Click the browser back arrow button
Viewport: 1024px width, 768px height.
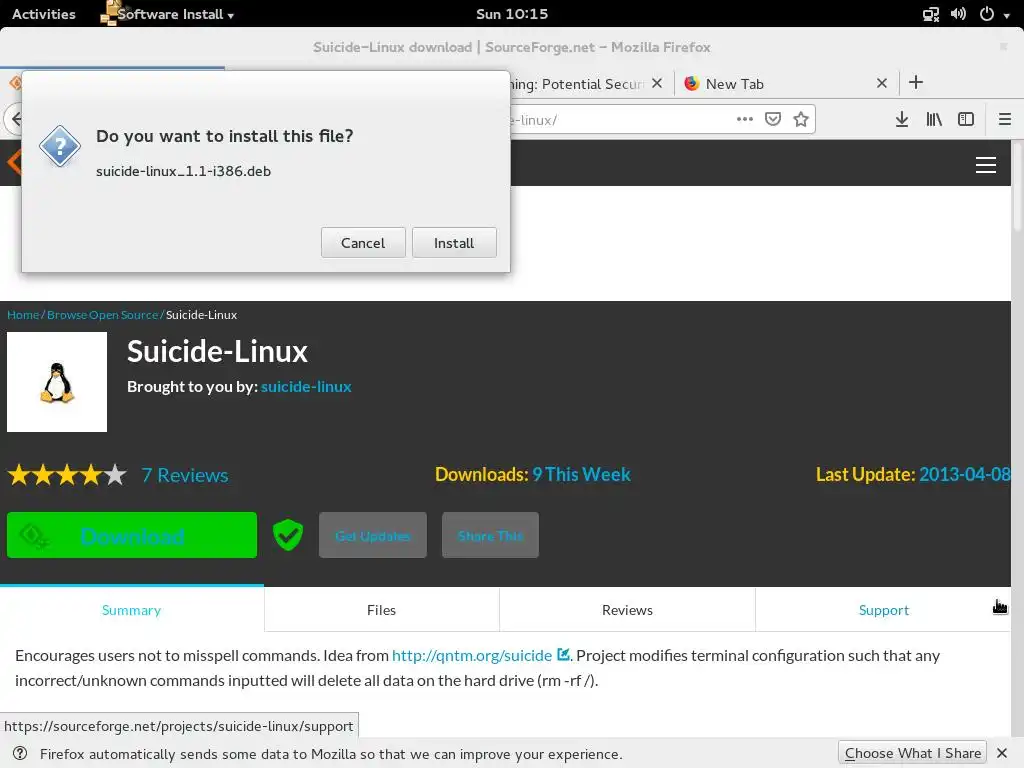click(x=14, y=119)
